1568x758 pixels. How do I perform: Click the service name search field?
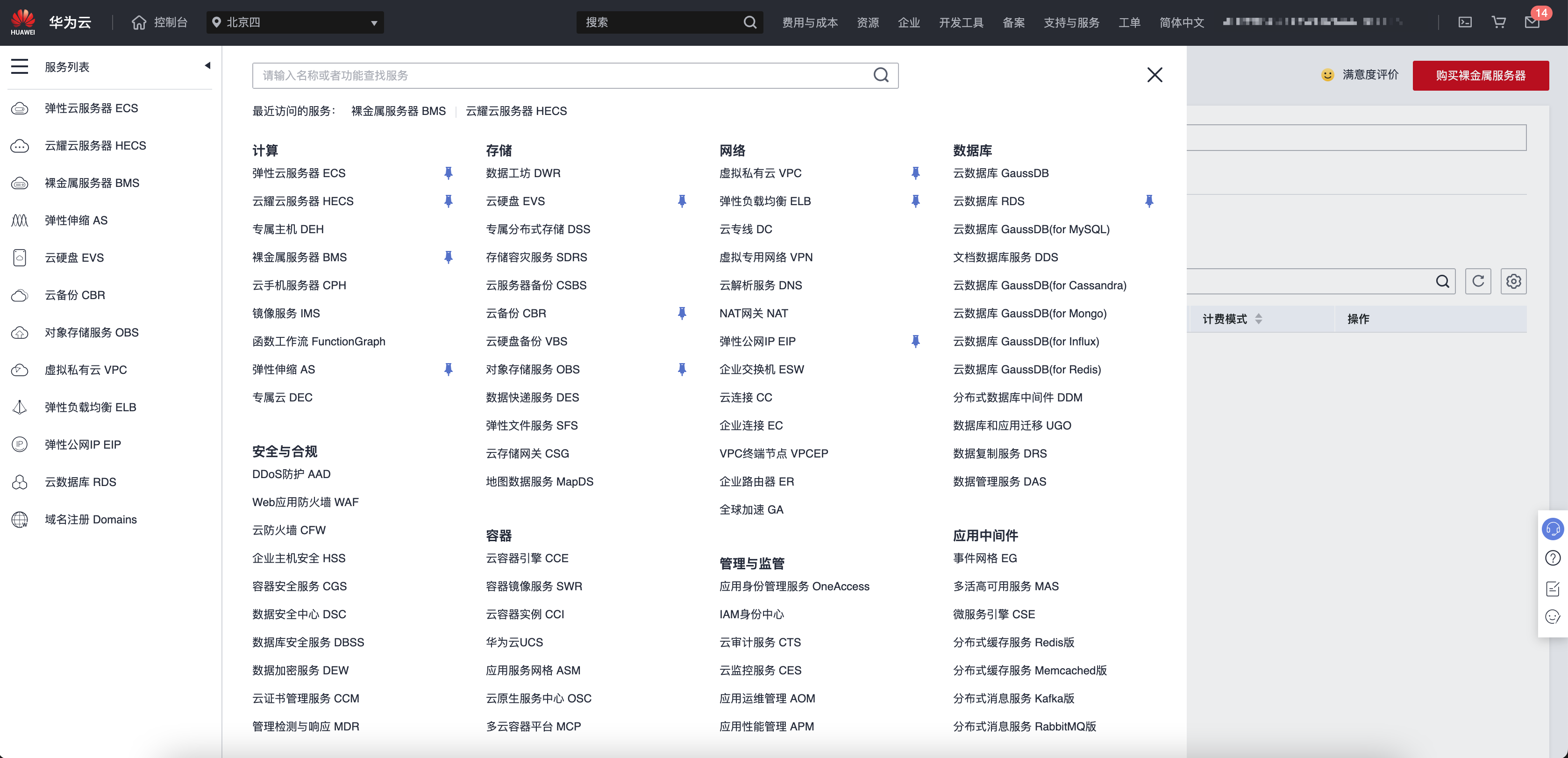[x=560, y=76]
